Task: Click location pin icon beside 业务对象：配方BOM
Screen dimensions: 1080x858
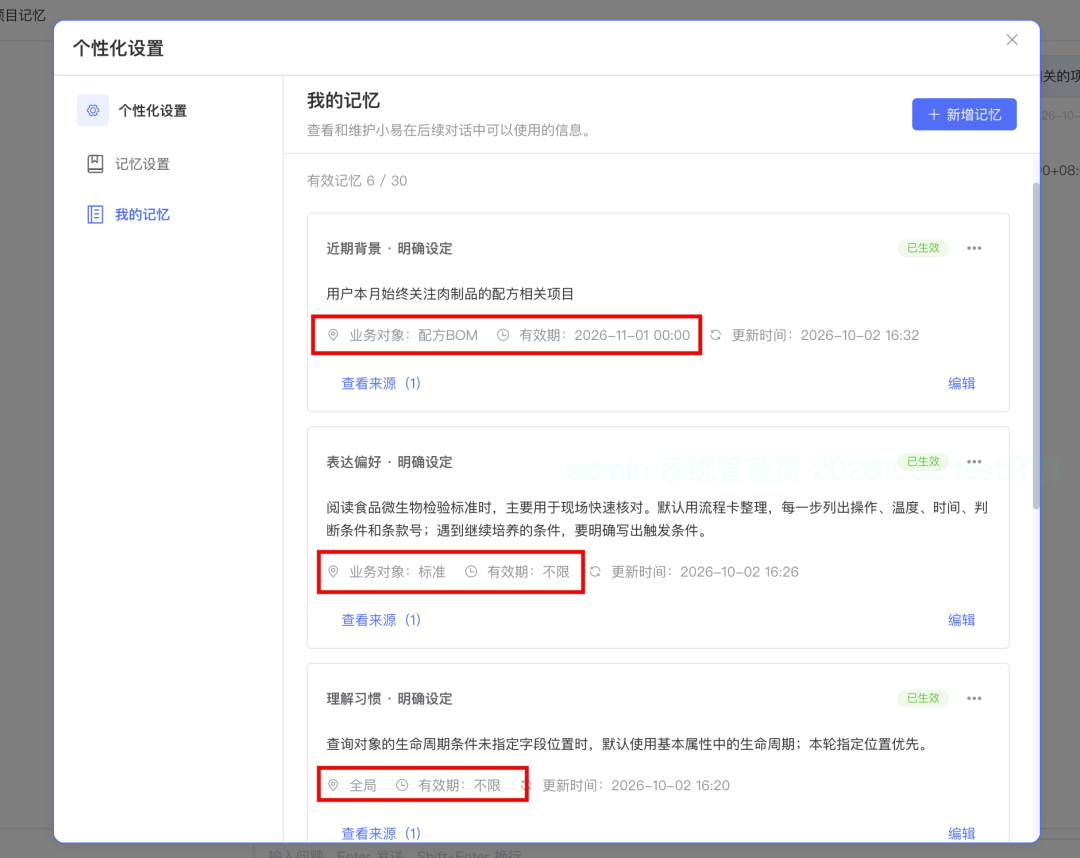Action: pos(333,335)
